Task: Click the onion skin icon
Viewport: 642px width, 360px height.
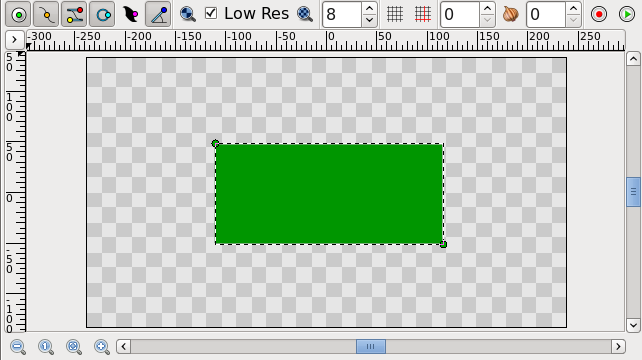Action: pos(511,14)
